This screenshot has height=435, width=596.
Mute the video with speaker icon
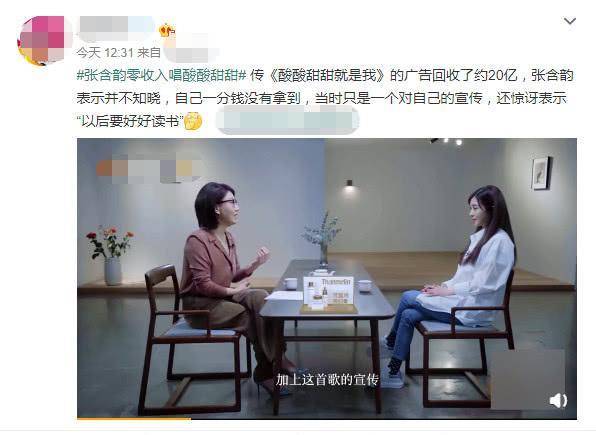tap(558, 400)
